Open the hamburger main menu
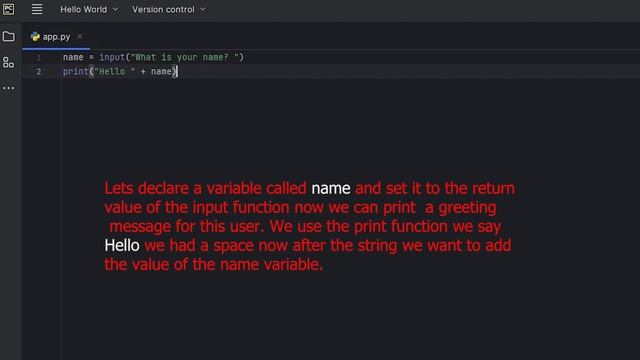The image size is (640, 360). click(x=37, y=9)
